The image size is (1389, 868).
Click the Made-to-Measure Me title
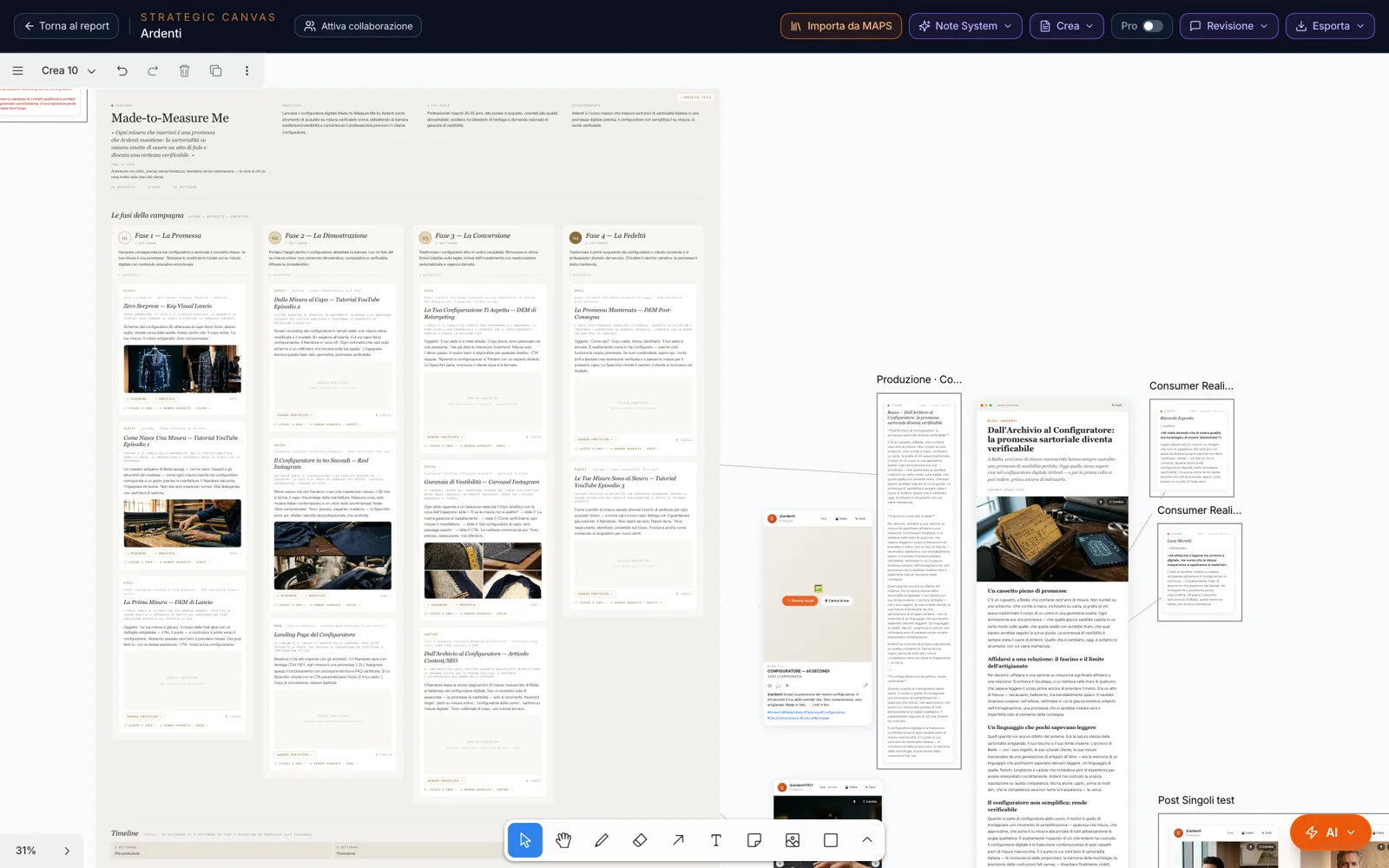[x=170, y=118]
